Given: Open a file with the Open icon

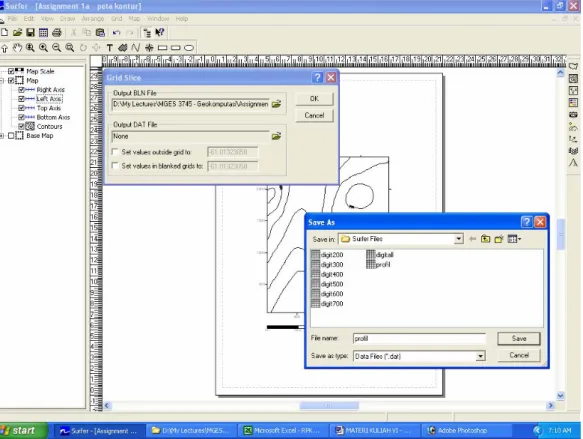Looking at the screenshot, I should [x=17, y=32].
